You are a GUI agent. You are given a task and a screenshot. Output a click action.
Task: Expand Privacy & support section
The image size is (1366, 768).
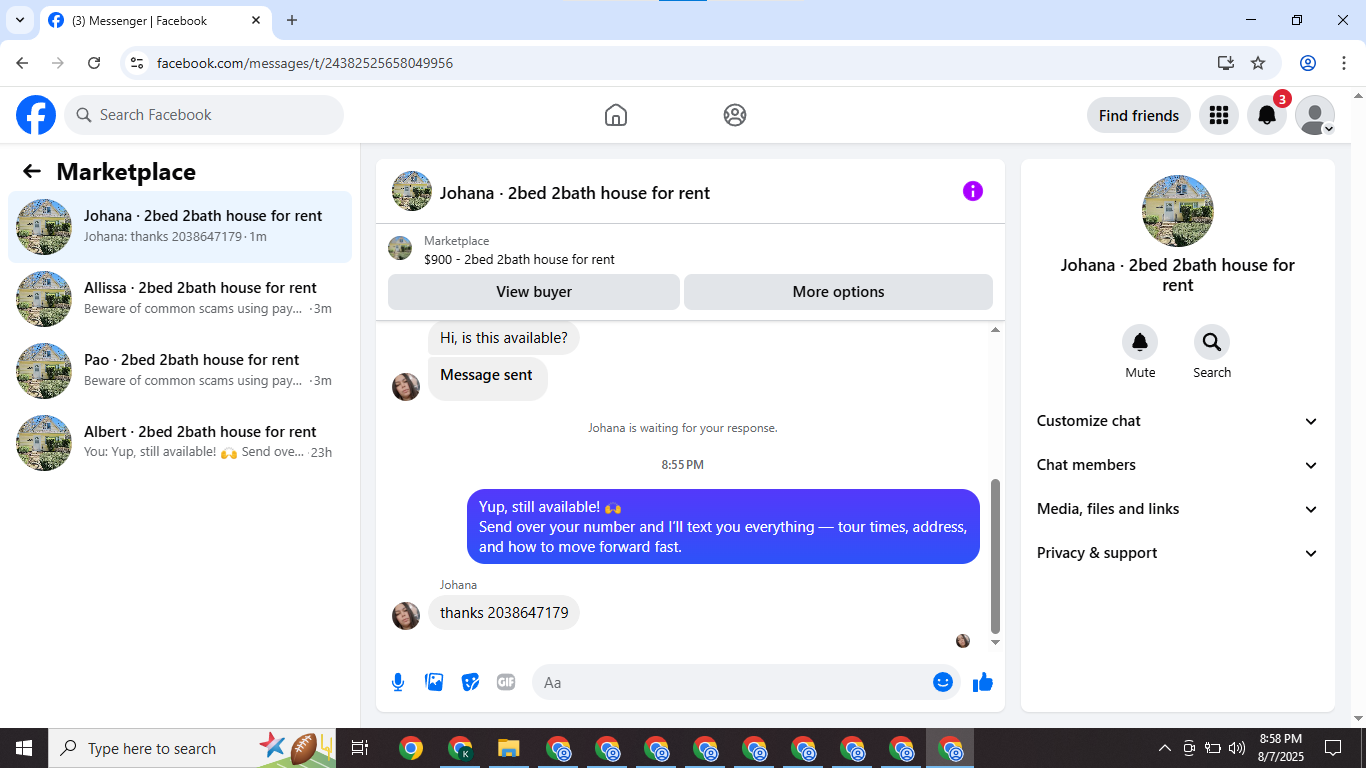[1178, 553]
